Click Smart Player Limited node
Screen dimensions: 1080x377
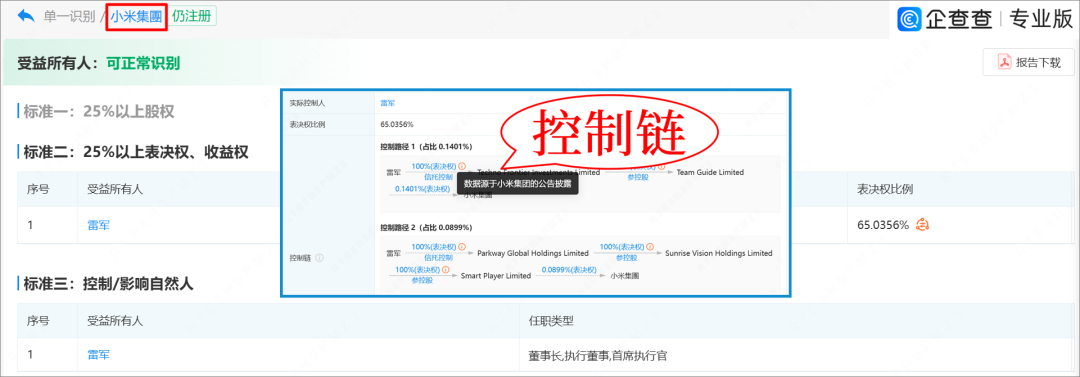(496, 275)
